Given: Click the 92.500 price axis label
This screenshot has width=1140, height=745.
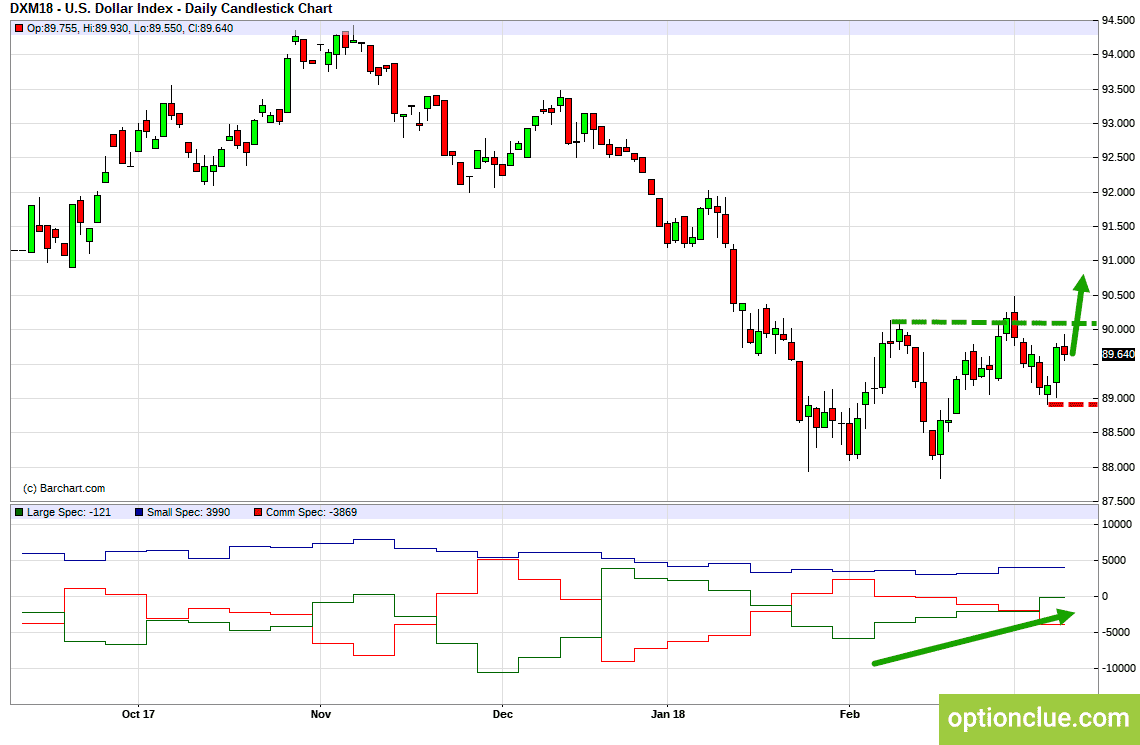Looking at the screenshot, I should [1119, 158].
